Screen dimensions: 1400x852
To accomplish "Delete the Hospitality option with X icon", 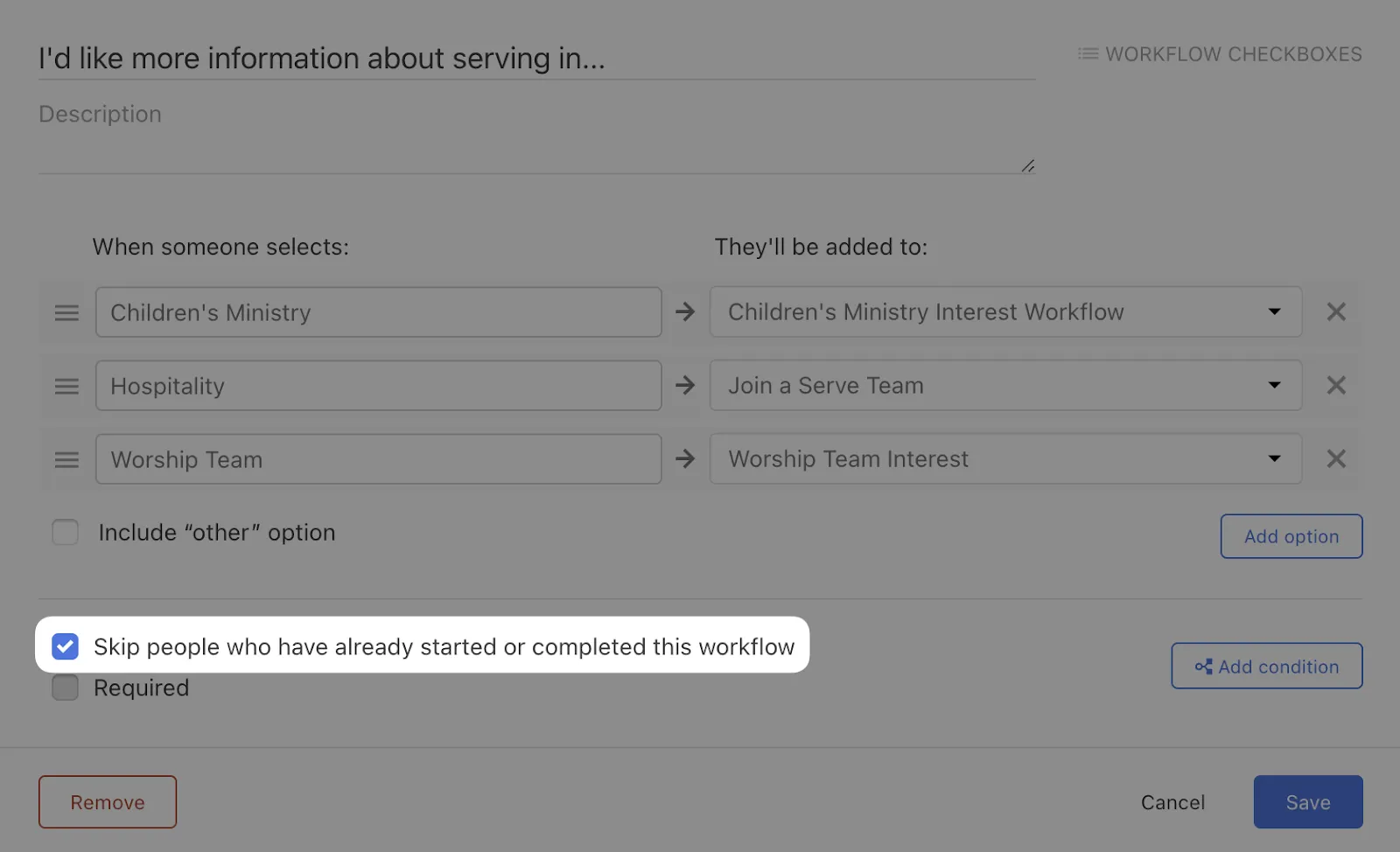I will [x=1335, y=386].
